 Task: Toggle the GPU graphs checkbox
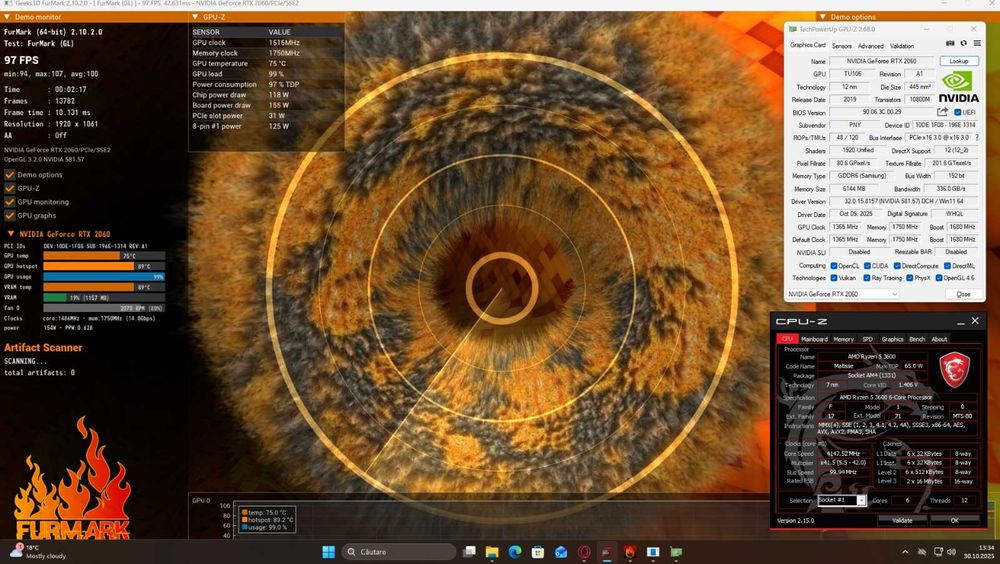(x=10, y=216)
